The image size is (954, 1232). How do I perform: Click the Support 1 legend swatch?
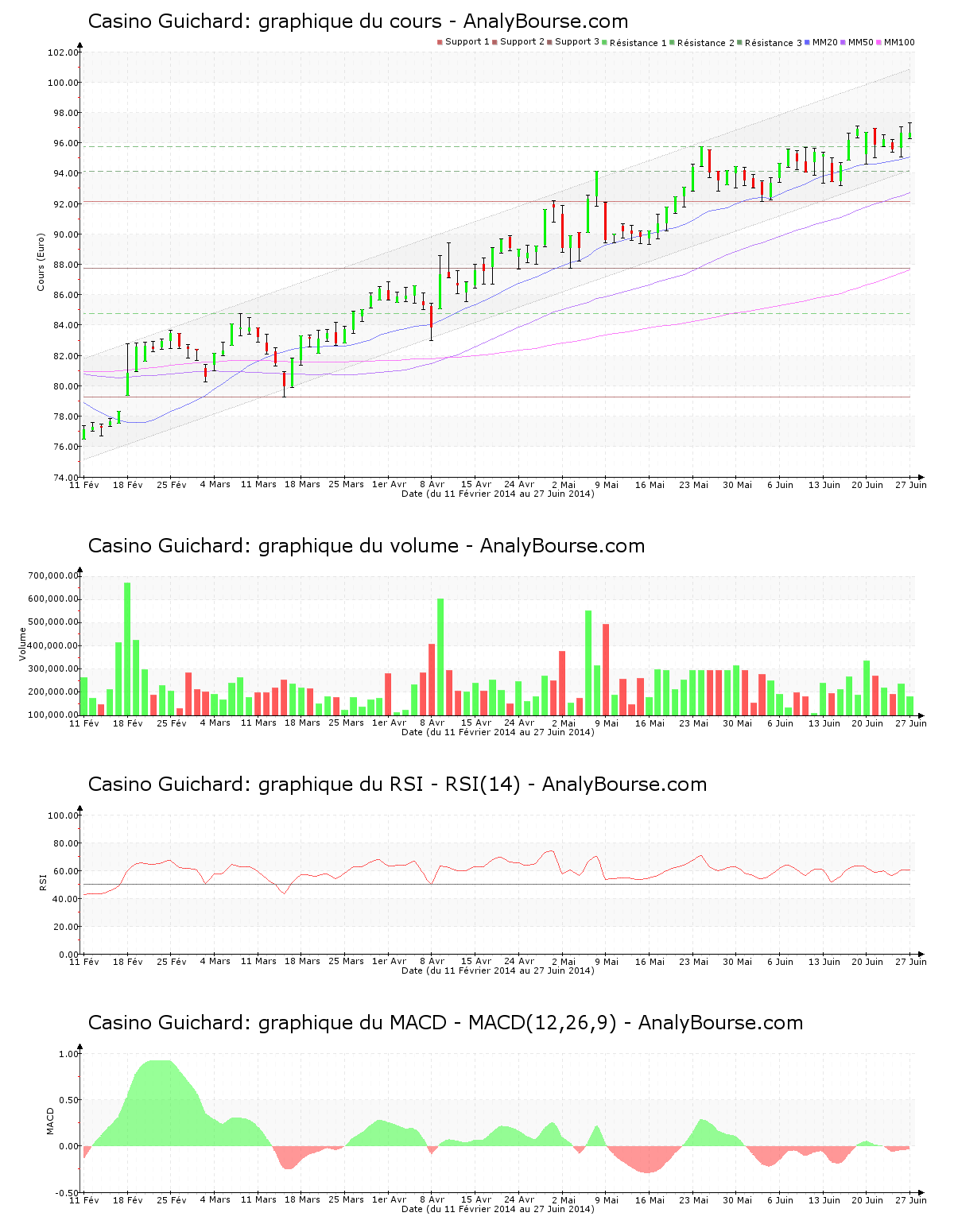(440, 42)
